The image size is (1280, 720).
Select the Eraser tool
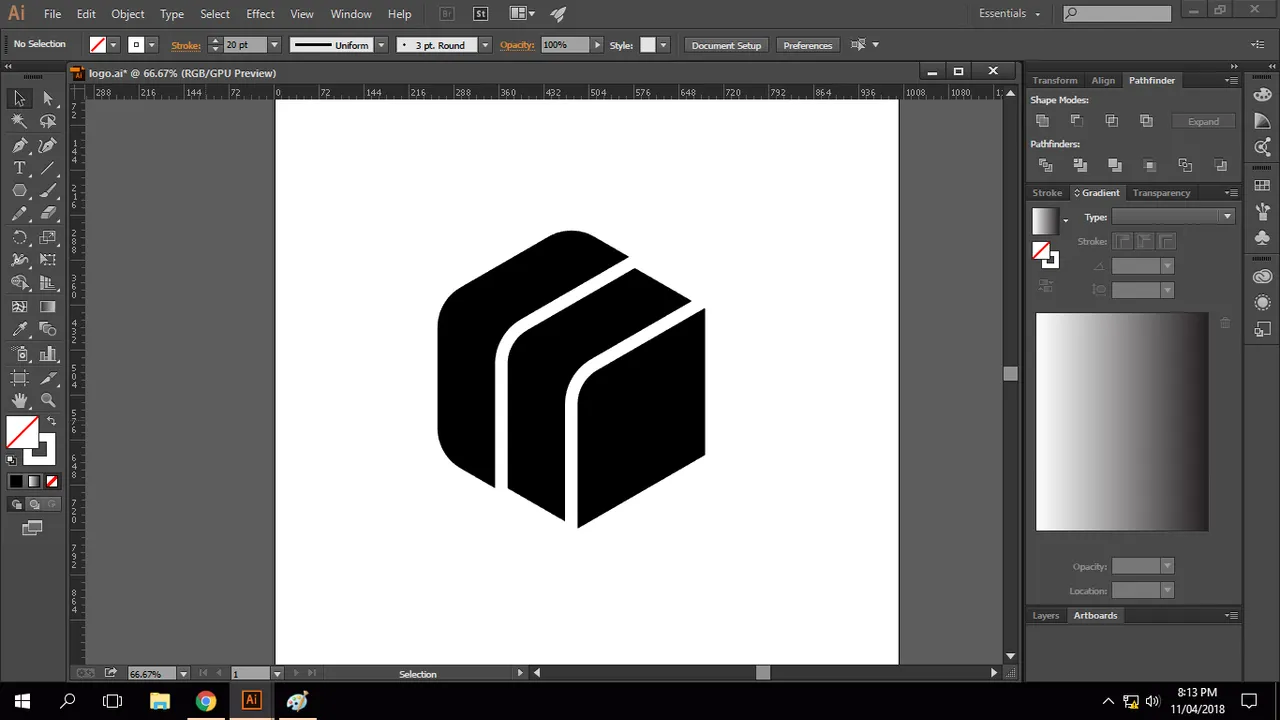pyautogui.click(x=48, y=214)
